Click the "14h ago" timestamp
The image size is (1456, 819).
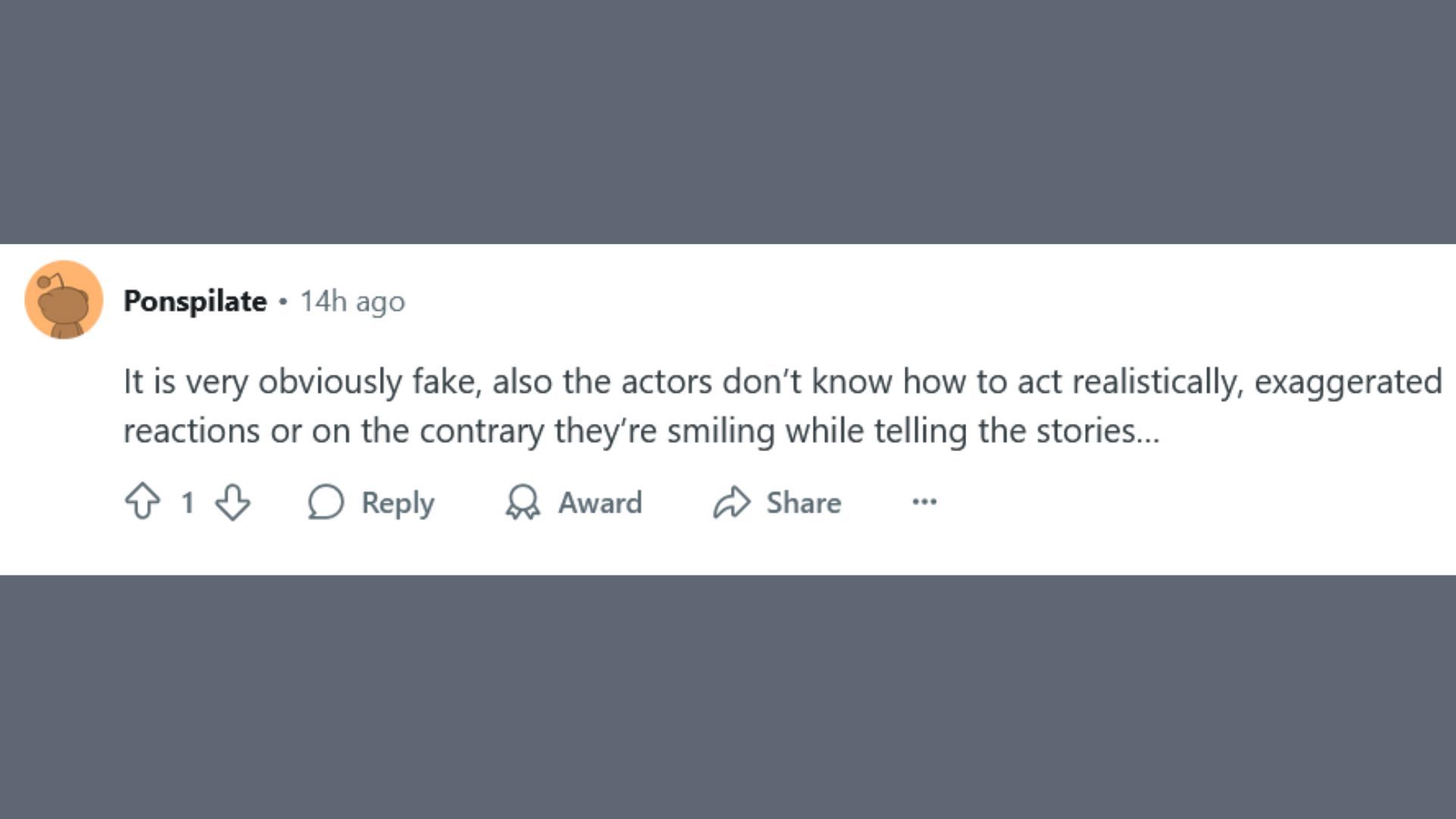[353, 302]
